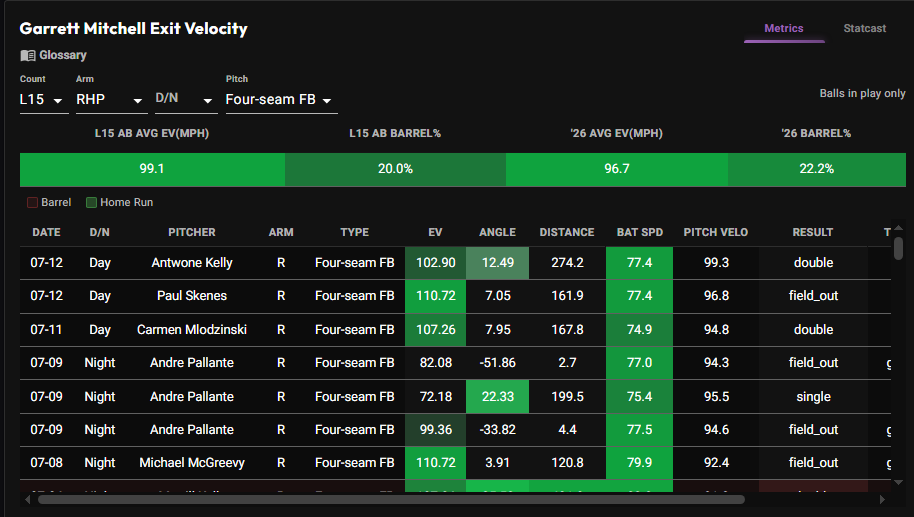The width and height of the screenshot is (914, 517).
Task: Click the scroll left arrow
Action: tap(27, 500)
